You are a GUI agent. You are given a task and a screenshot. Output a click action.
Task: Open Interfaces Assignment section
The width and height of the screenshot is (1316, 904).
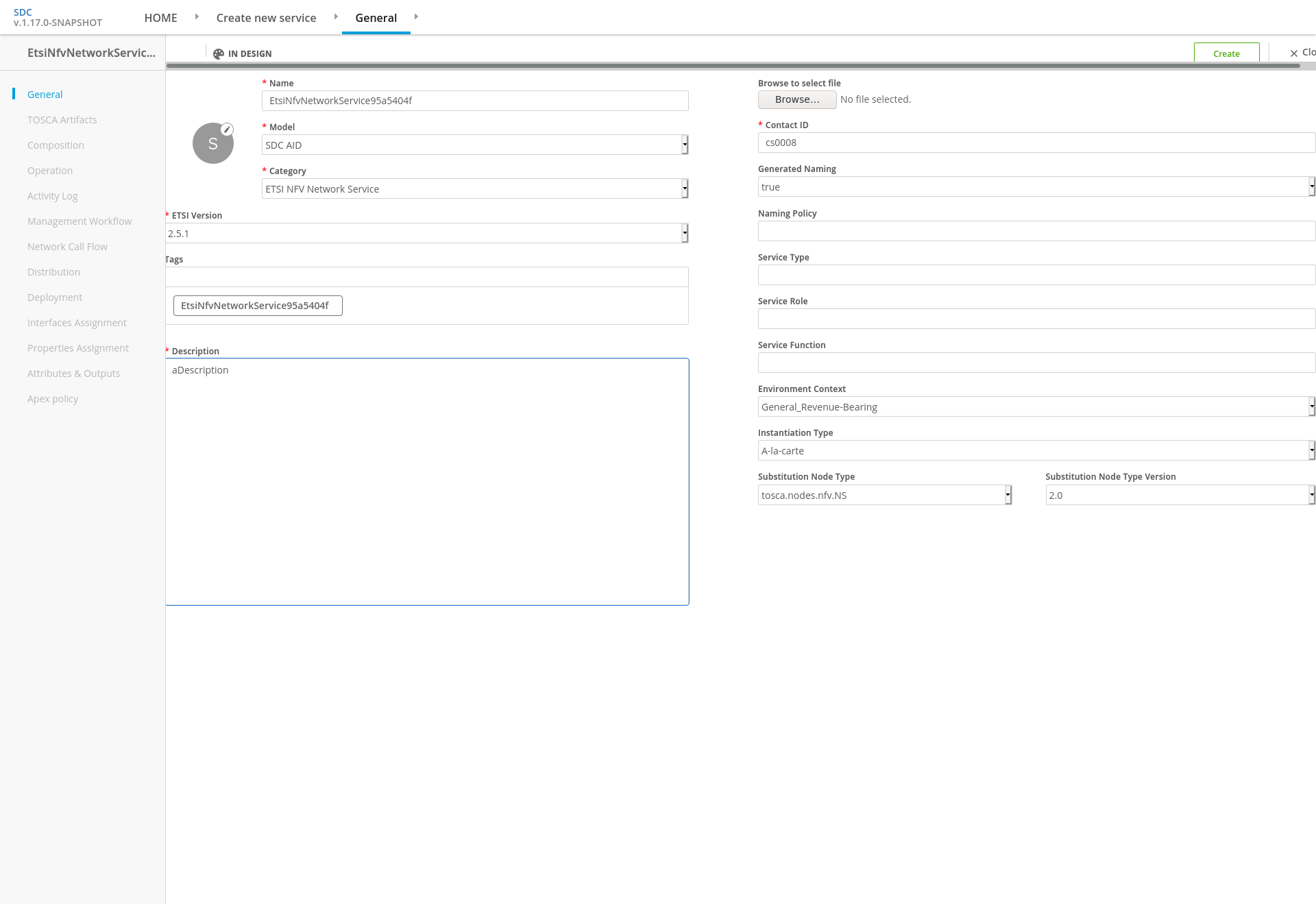(x=77, y=323)
